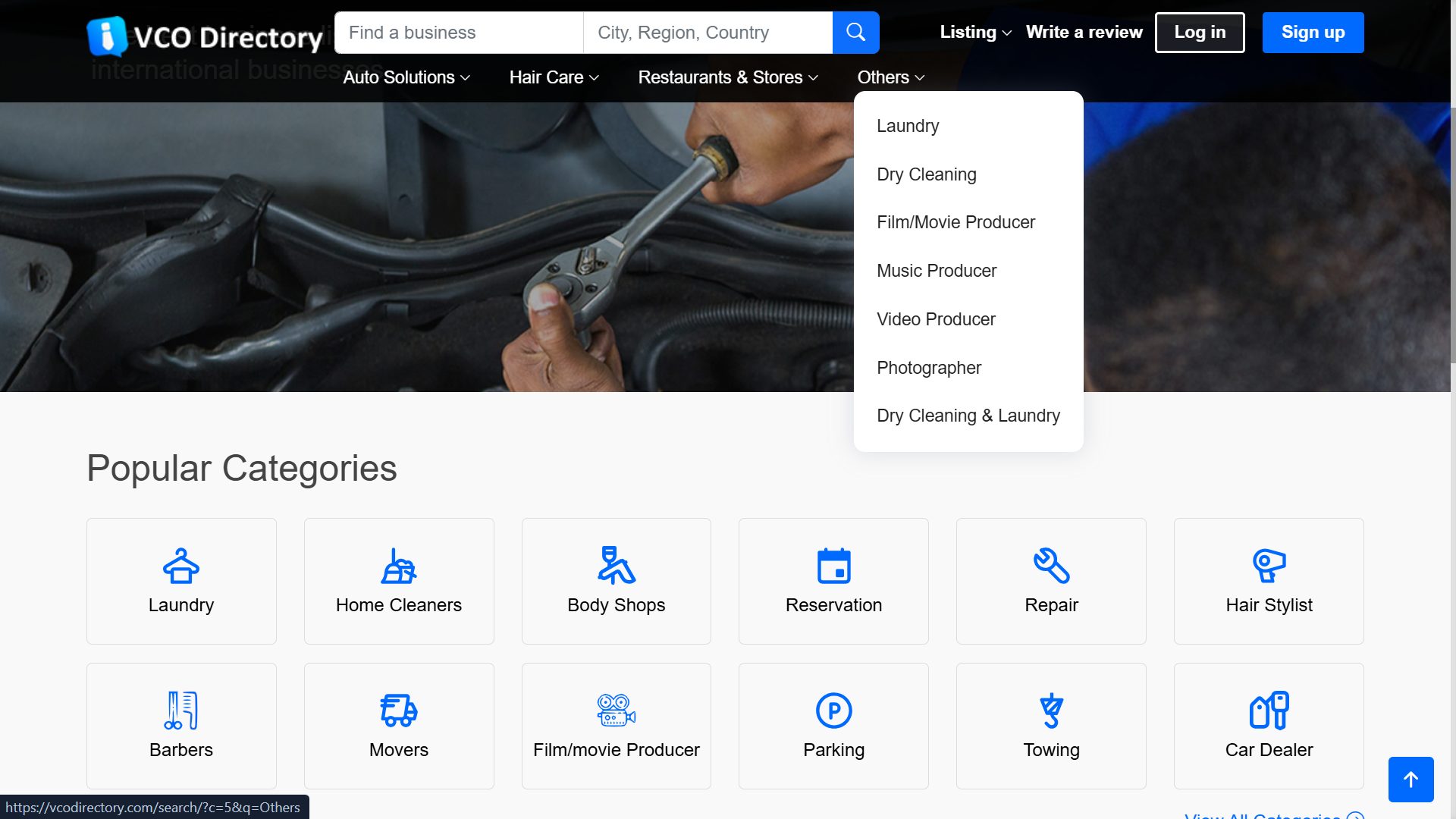Expand the Auto Solutions dropdown menu

[x=406, y=77]
